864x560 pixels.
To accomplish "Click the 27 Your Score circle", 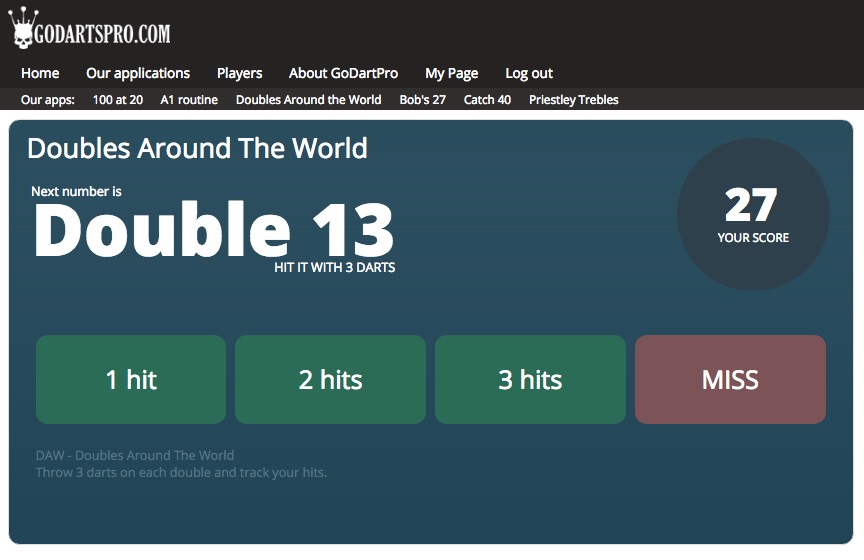I will [x=753, y=214].
